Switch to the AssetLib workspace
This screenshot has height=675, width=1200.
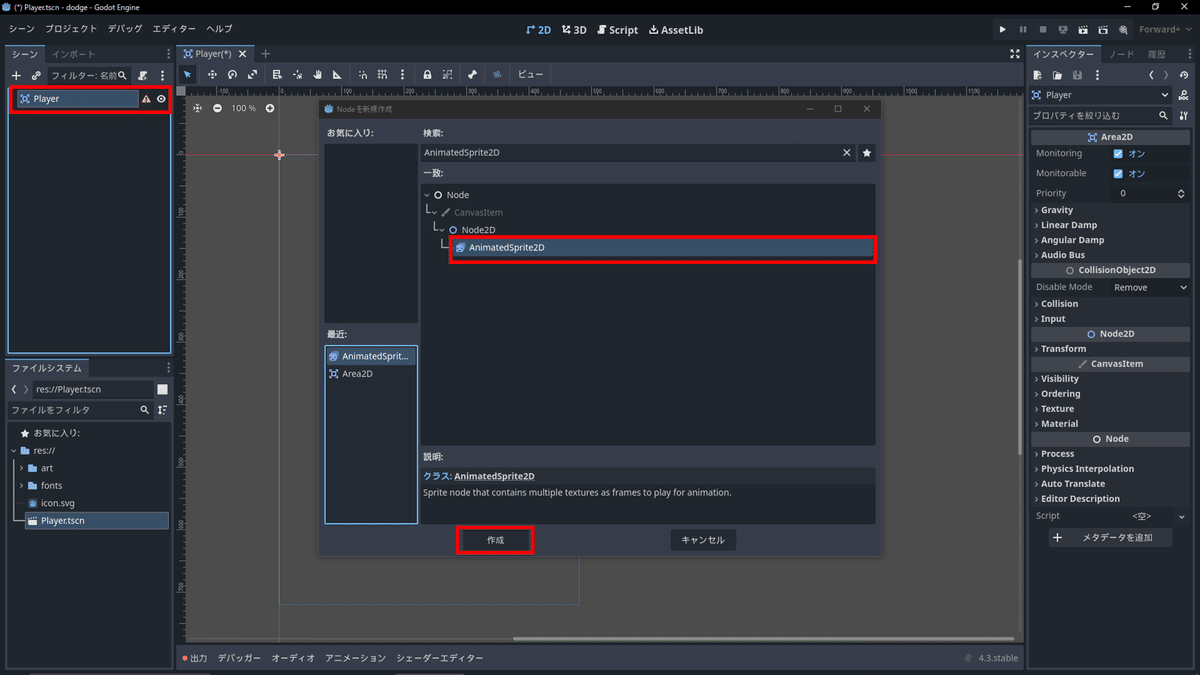676,30
